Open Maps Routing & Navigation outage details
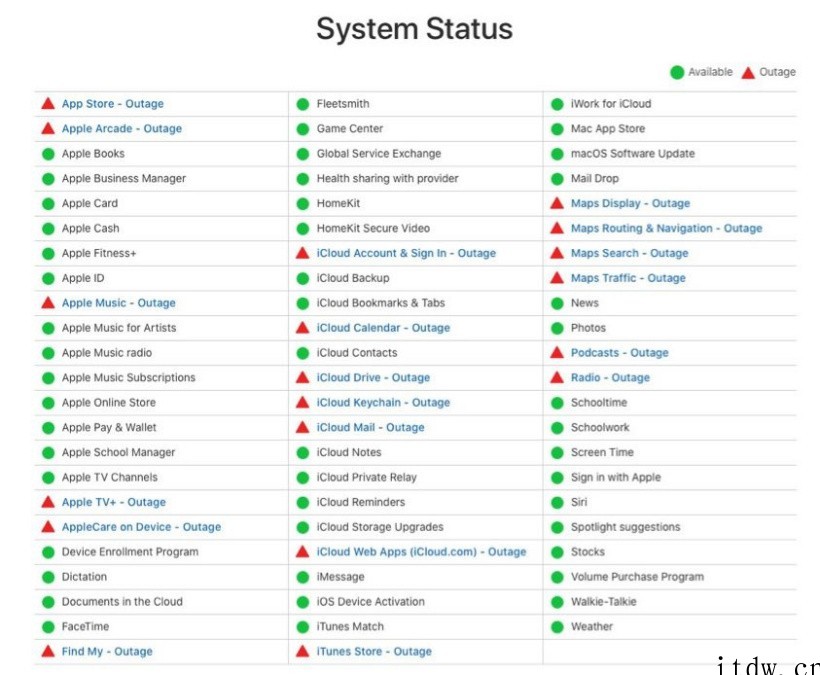 (x=666, y=228)
